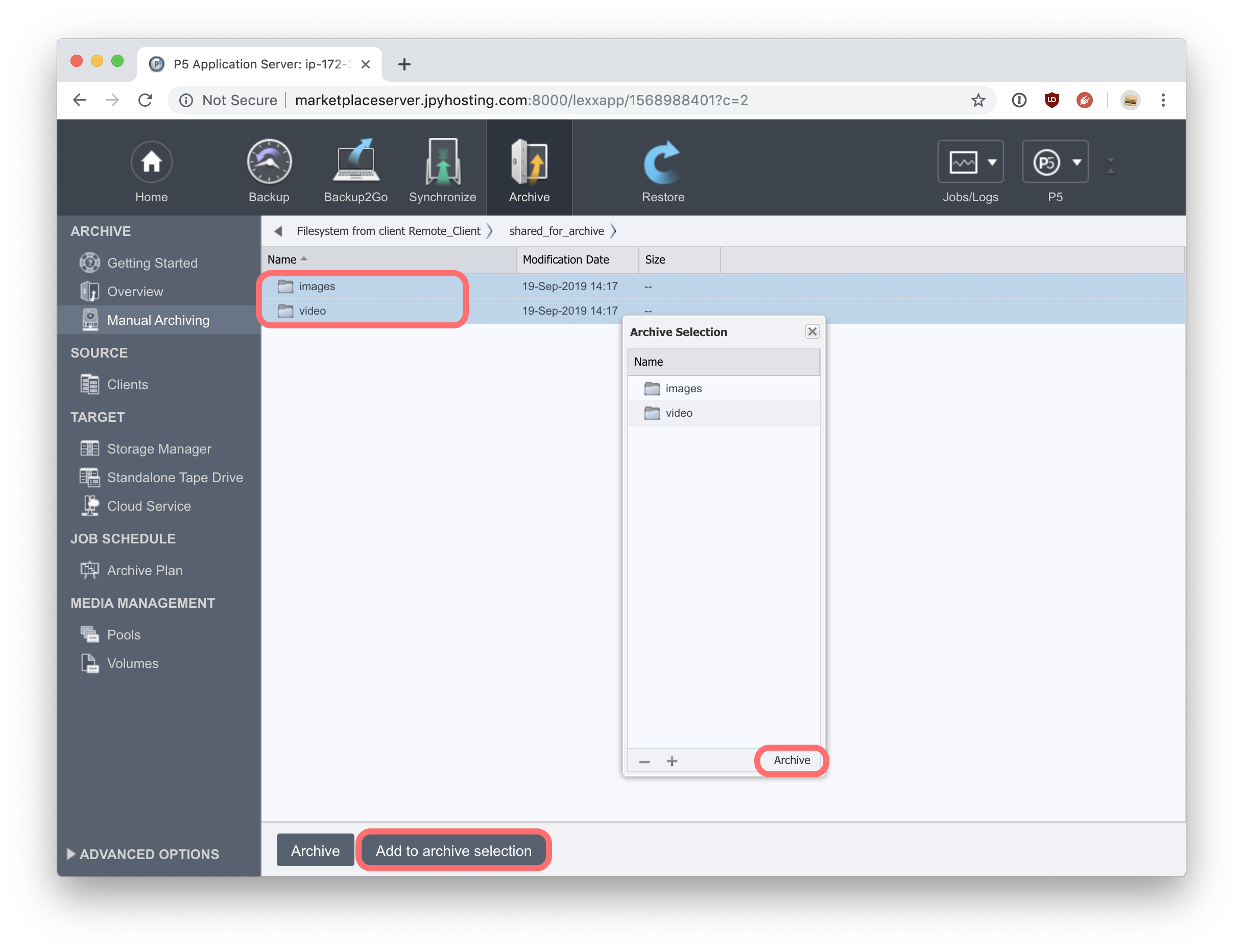Open Volumes under Media Management
The image size is (1243, 952).
click(133, 663)
